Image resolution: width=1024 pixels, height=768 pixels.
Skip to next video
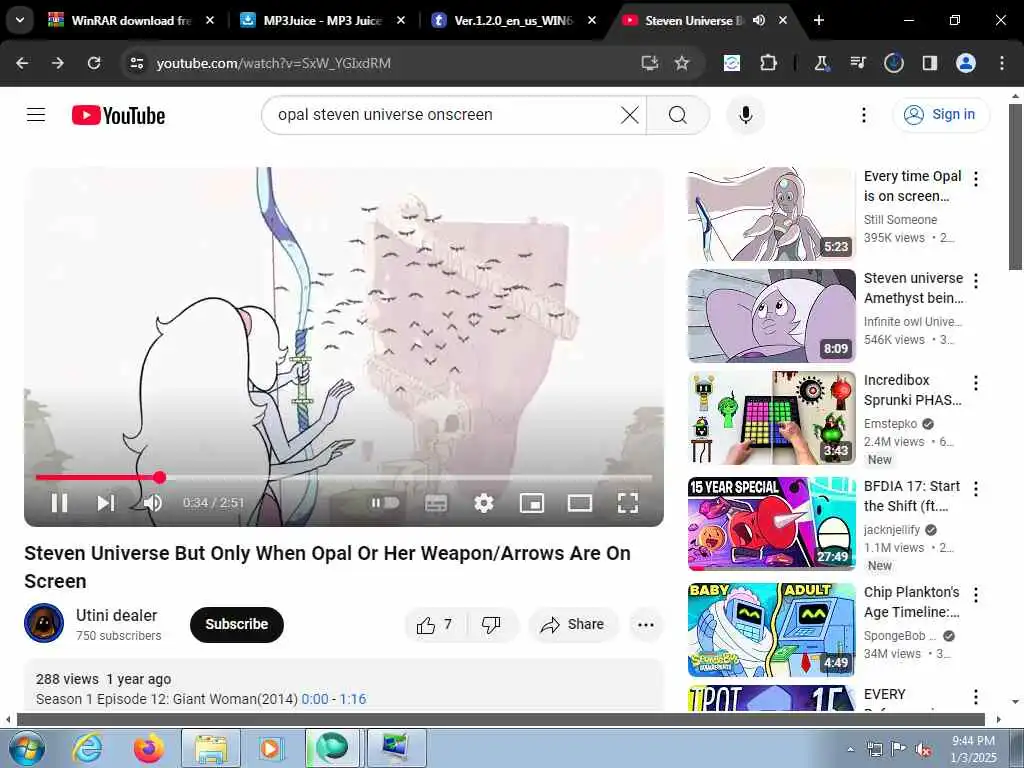[x=106, y=503]
